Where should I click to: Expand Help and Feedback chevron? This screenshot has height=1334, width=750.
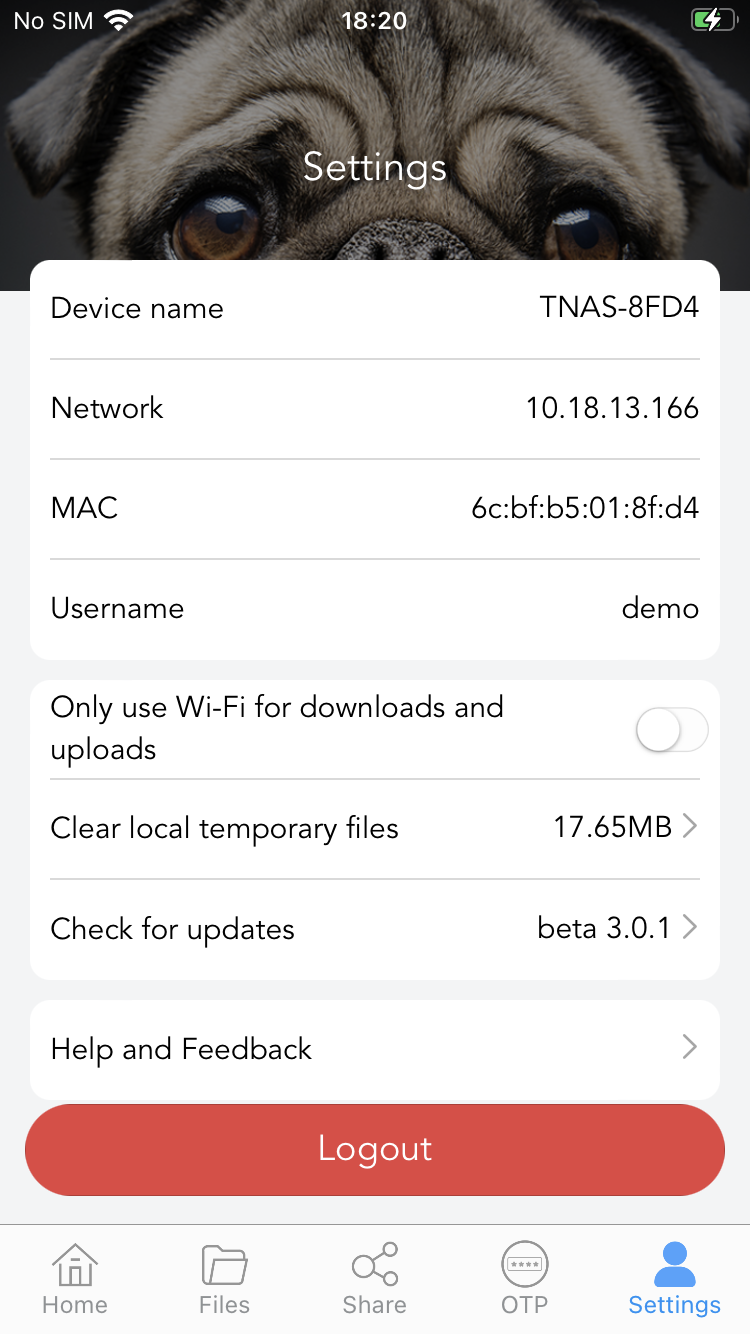click(690, 1047)
